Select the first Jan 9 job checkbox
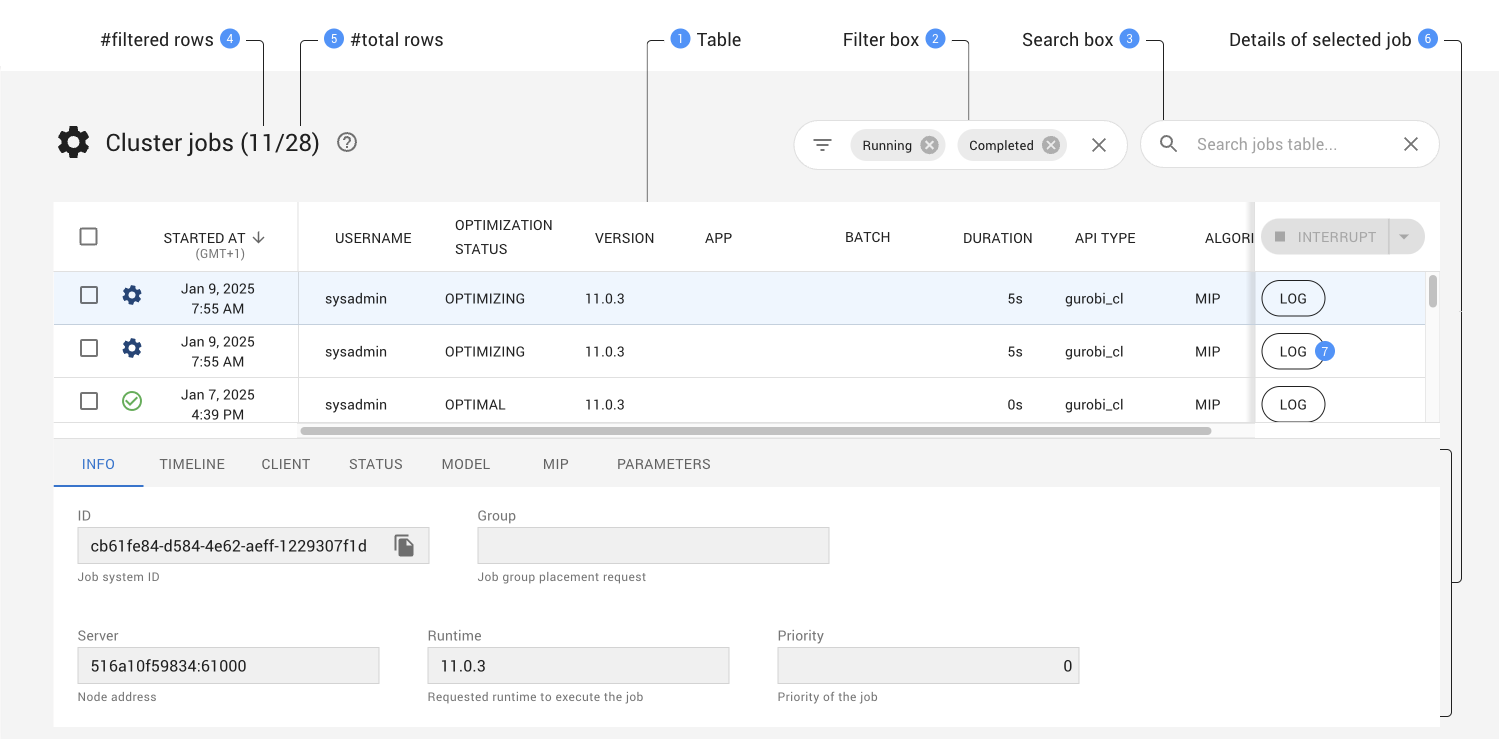The image size is (1499, 739). point(89,295)
